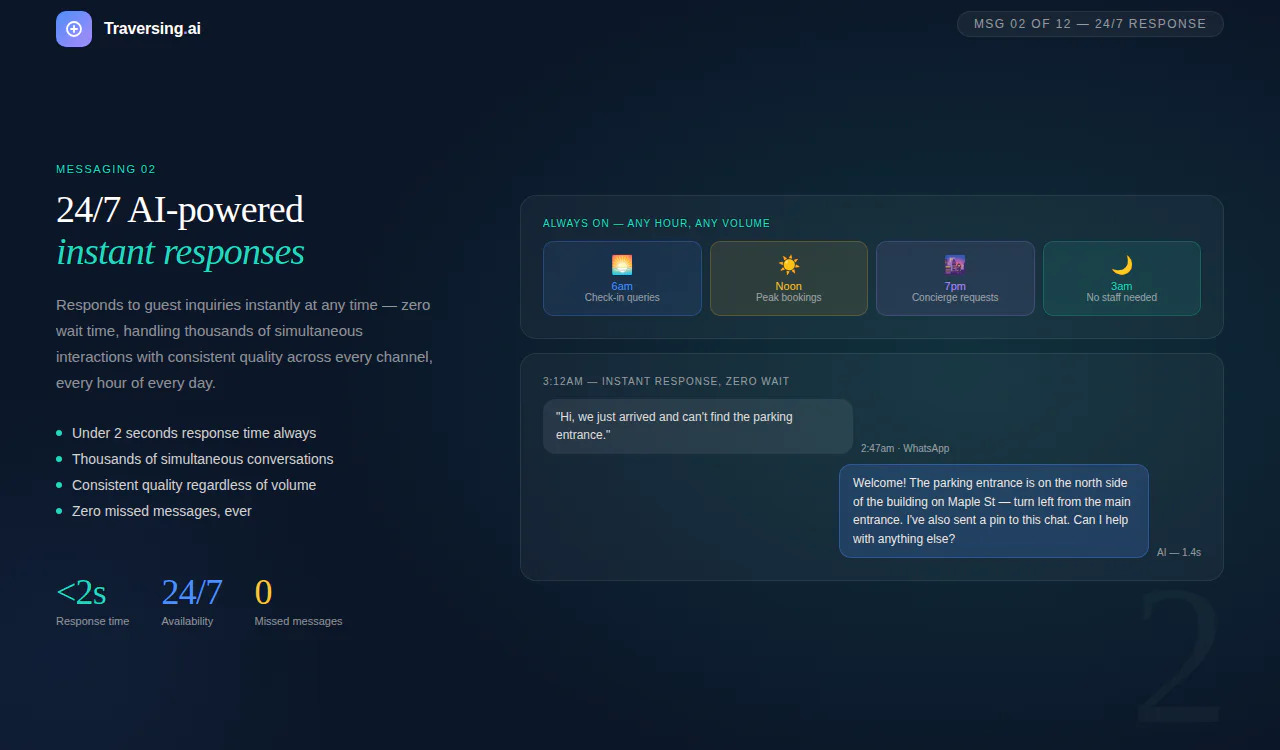The height and width of the screenshot is (750, 1280).
Task: Click the 'Responds to guest inquiries' description paragraph
Action: coord(245,344)
